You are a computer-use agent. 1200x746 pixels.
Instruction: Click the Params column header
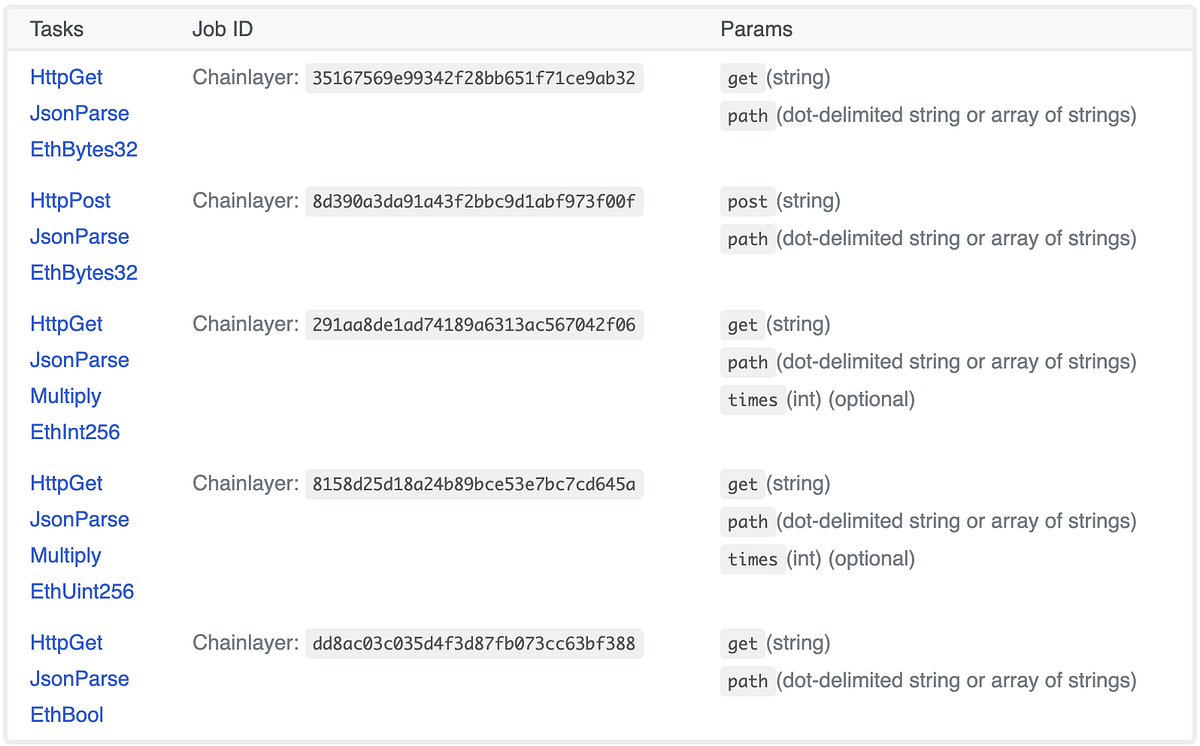(756, 29)
